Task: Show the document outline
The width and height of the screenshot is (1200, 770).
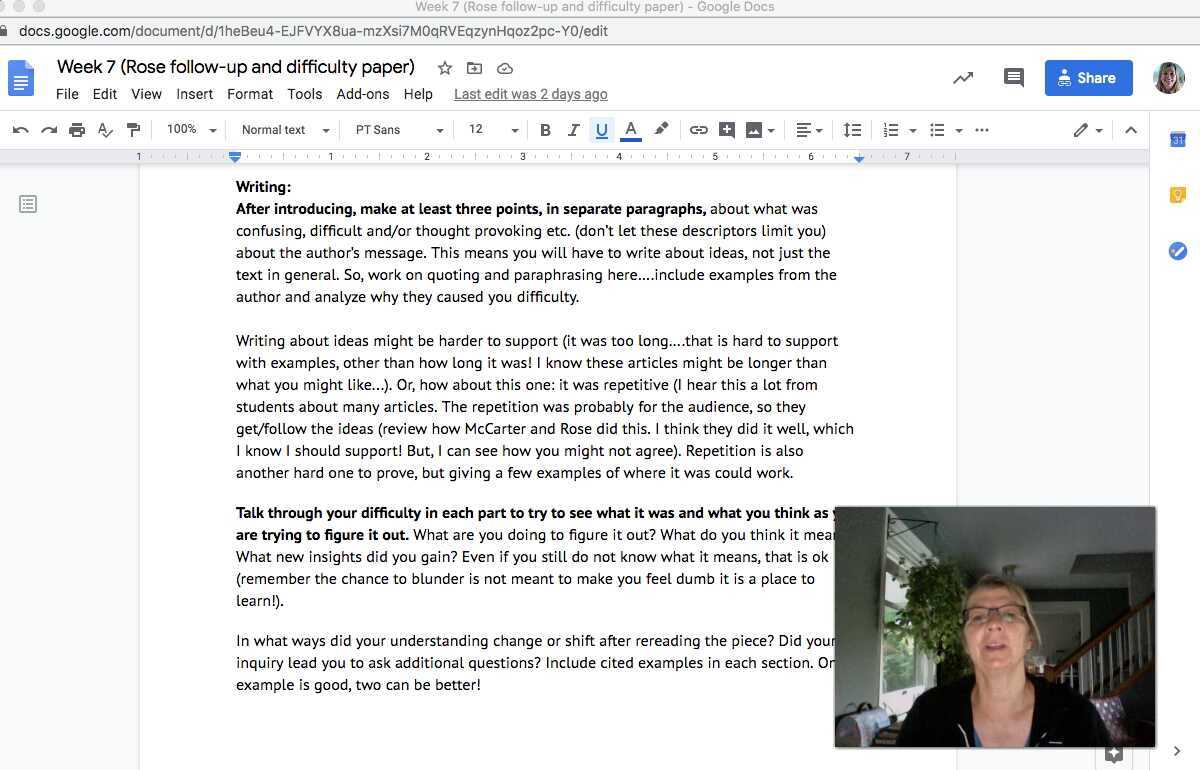Action: [28, 204]
